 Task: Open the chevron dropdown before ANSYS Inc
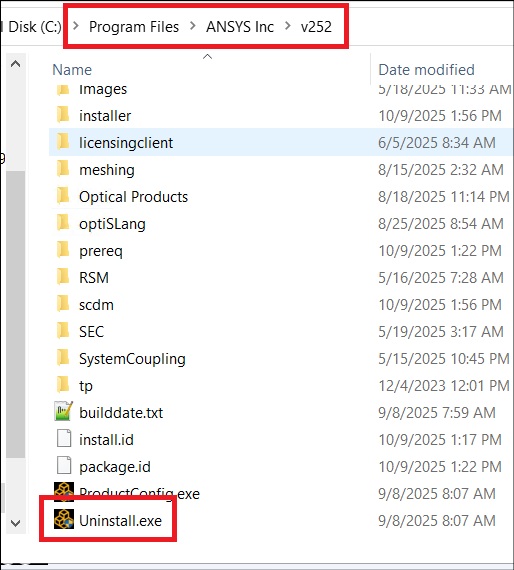point(193,26)
